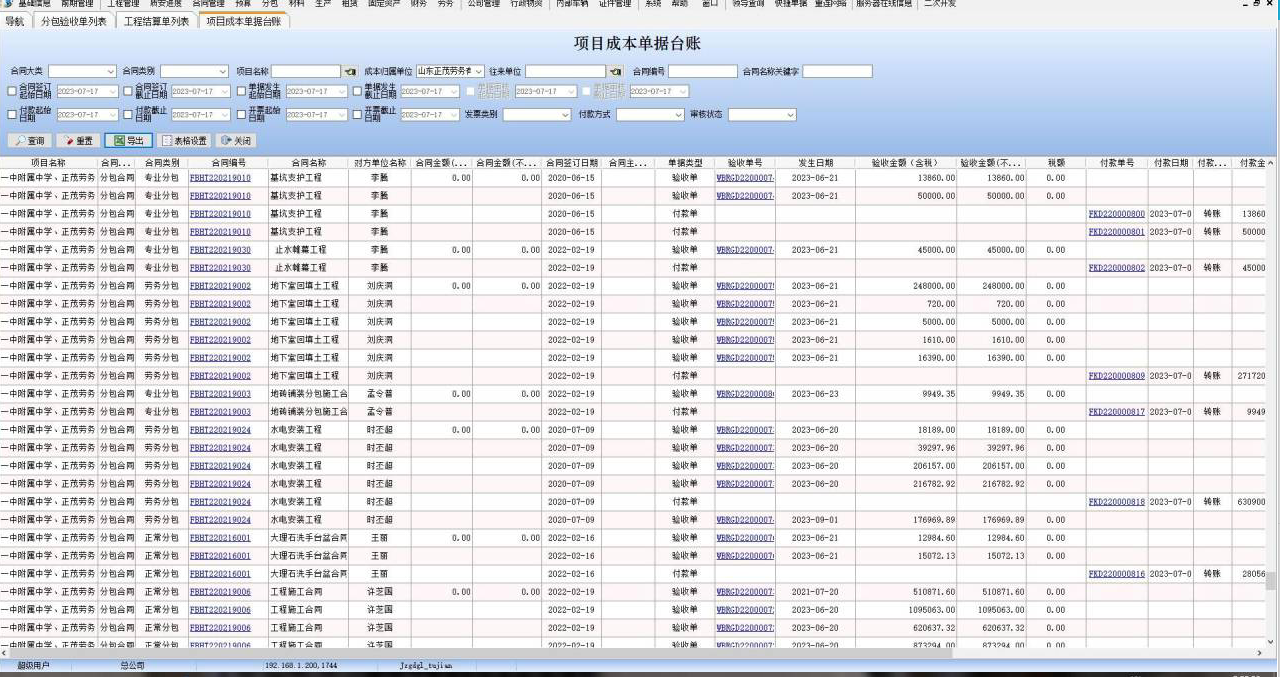Open the 往来单位 lookup icon
The height and width of the screenshot is (677, 1280).
point(615,72)
